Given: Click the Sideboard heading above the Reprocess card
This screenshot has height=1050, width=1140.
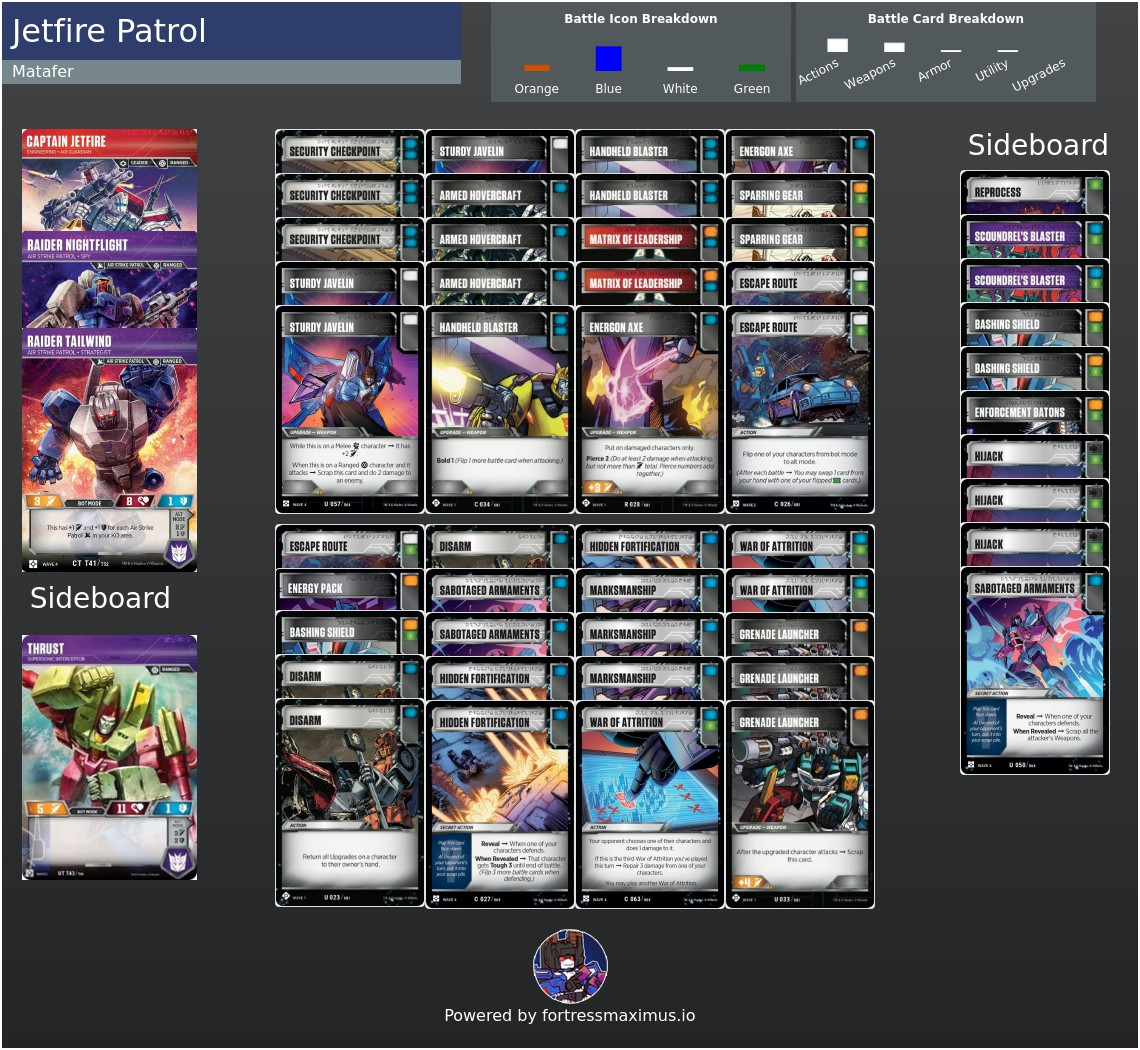Looking at the screenshot, I should tap(1037, 145).
